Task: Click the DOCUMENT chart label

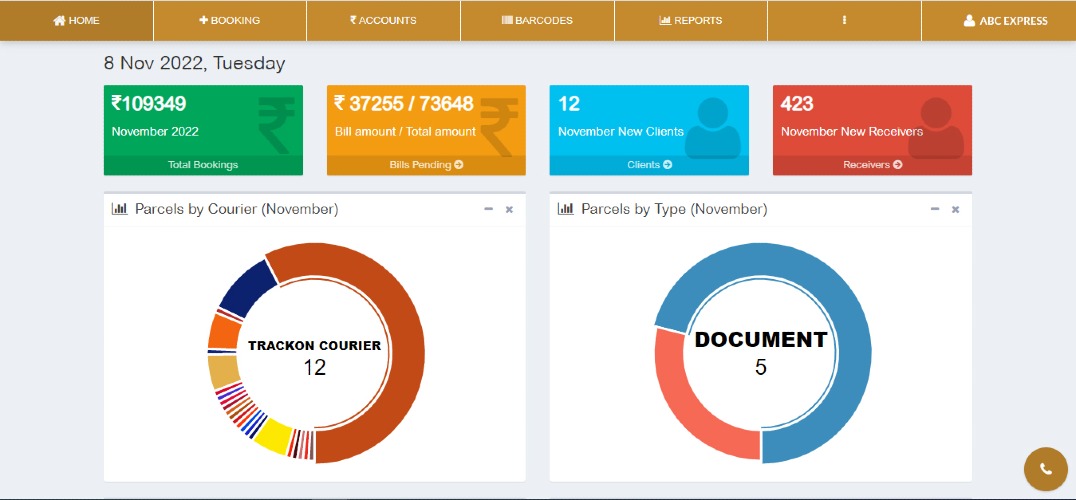Action: 761,340
